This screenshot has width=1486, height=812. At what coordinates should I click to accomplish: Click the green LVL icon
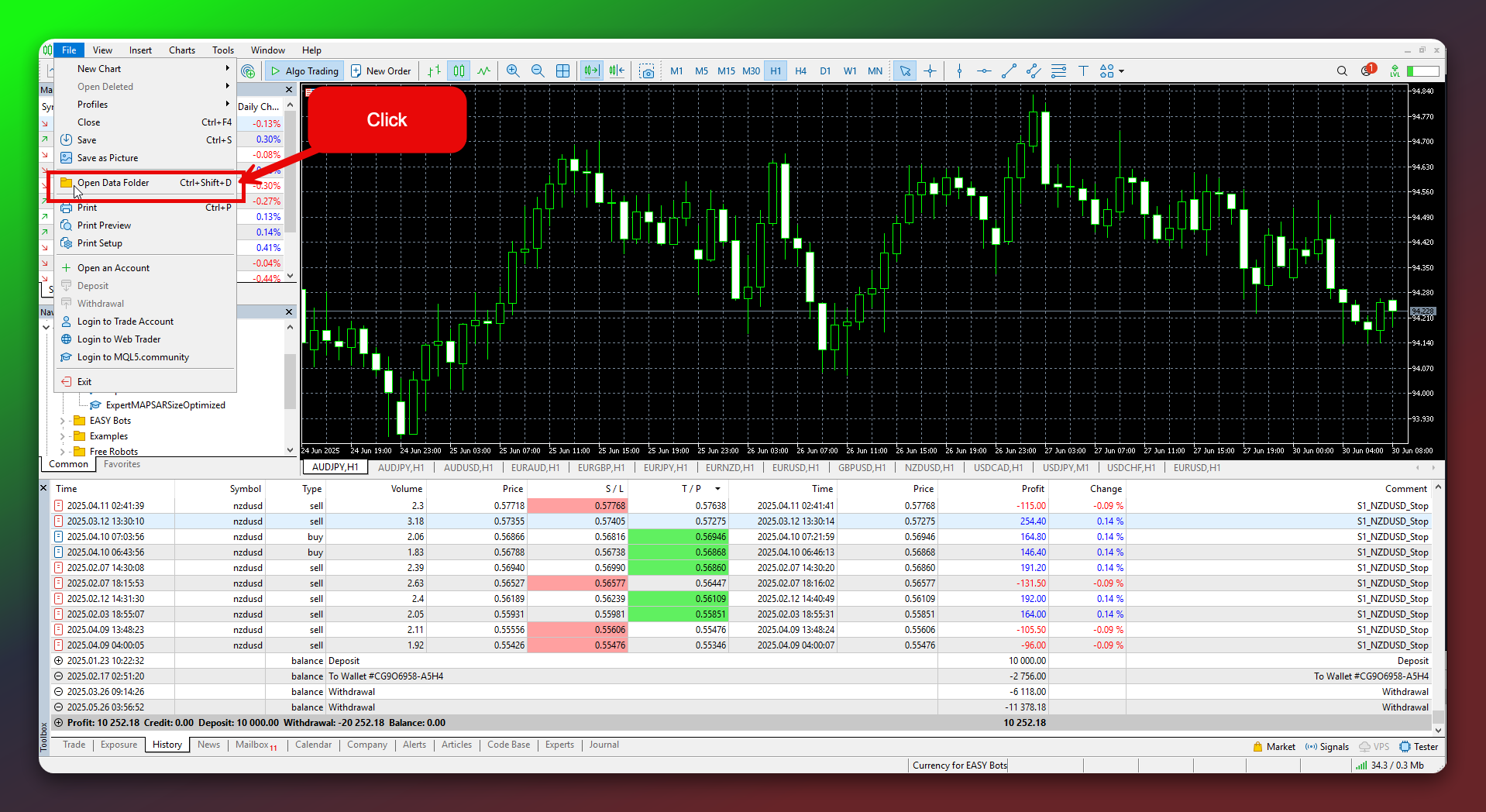(x=1395, y=71)
